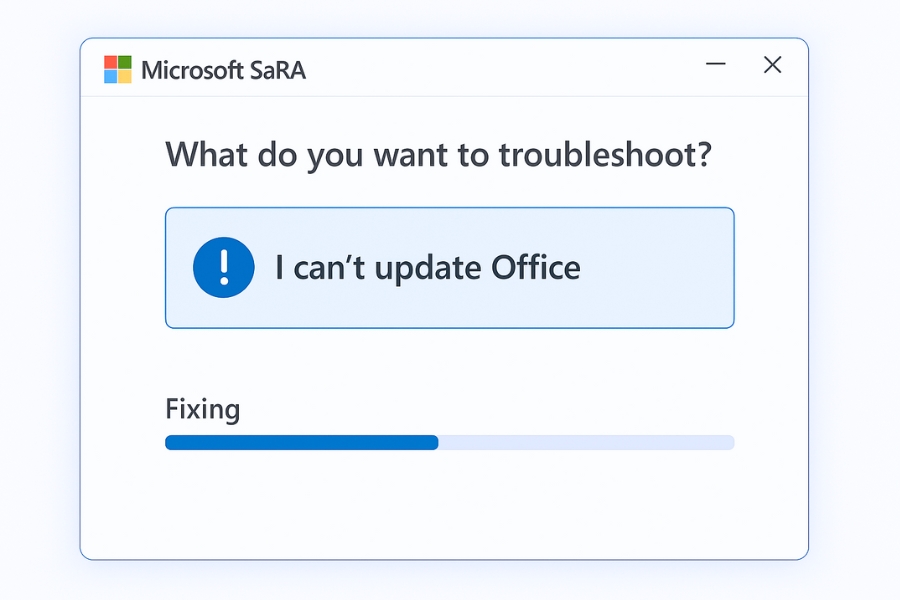
Task: Close the Microsoft SaRA window
Action: coord(772,64)
